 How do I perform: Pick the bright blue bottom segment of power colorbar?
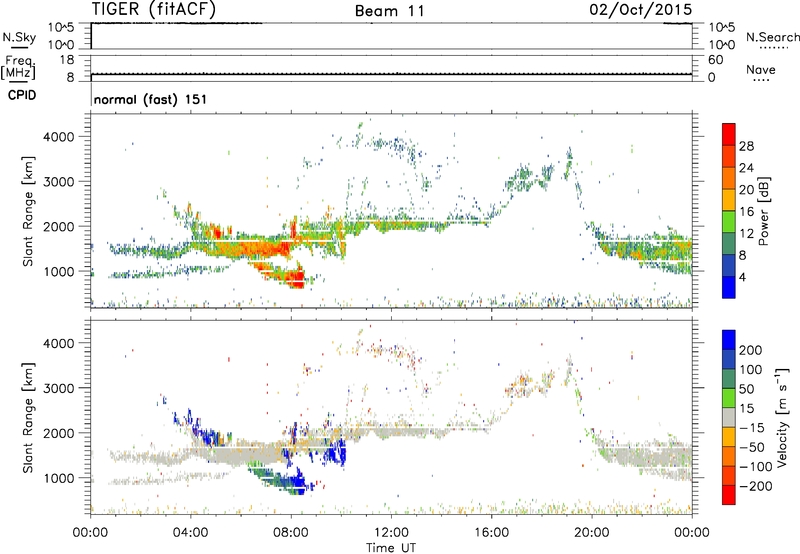[729, 287]
